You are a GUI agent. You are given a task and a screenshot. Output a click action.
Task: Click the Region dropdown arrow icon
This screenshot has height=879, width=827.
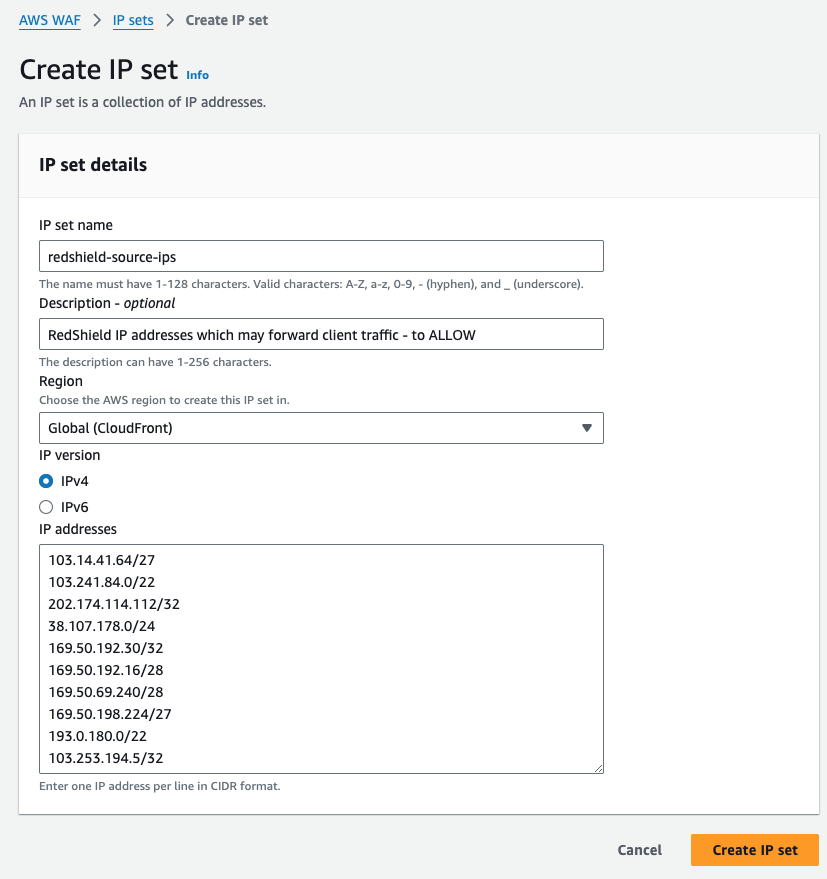tap(587, 428)
